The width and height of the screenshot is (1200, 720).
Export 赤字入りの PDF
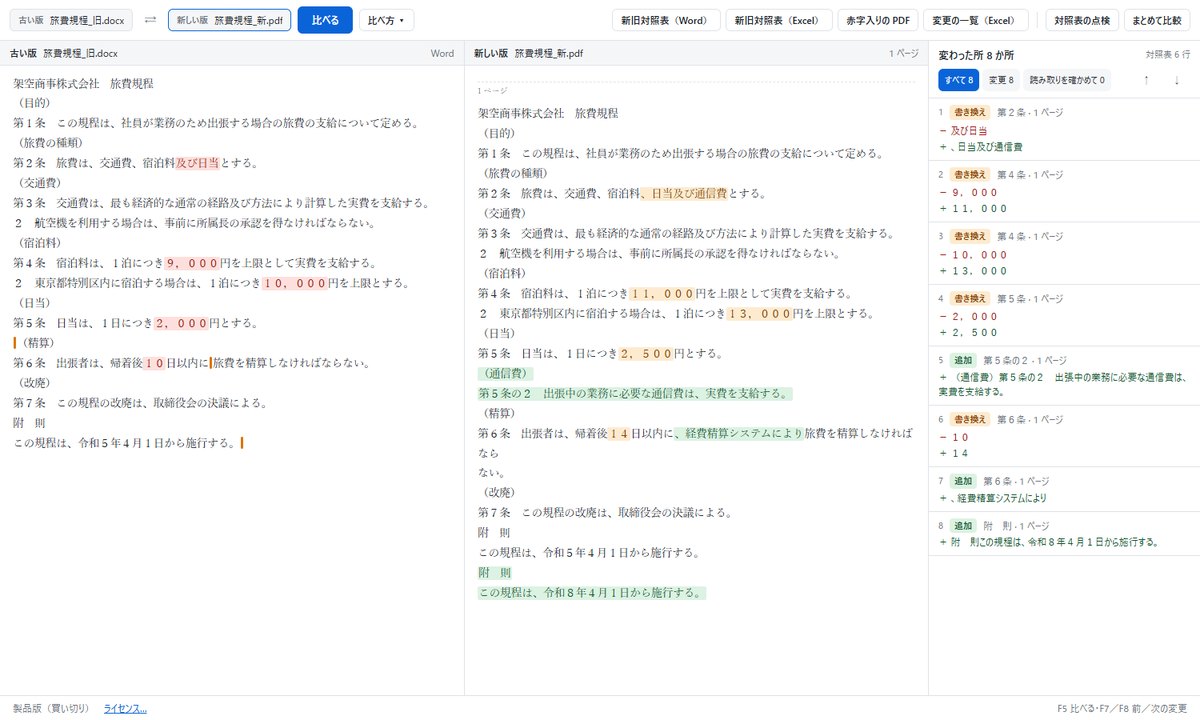tap(878, 20)
